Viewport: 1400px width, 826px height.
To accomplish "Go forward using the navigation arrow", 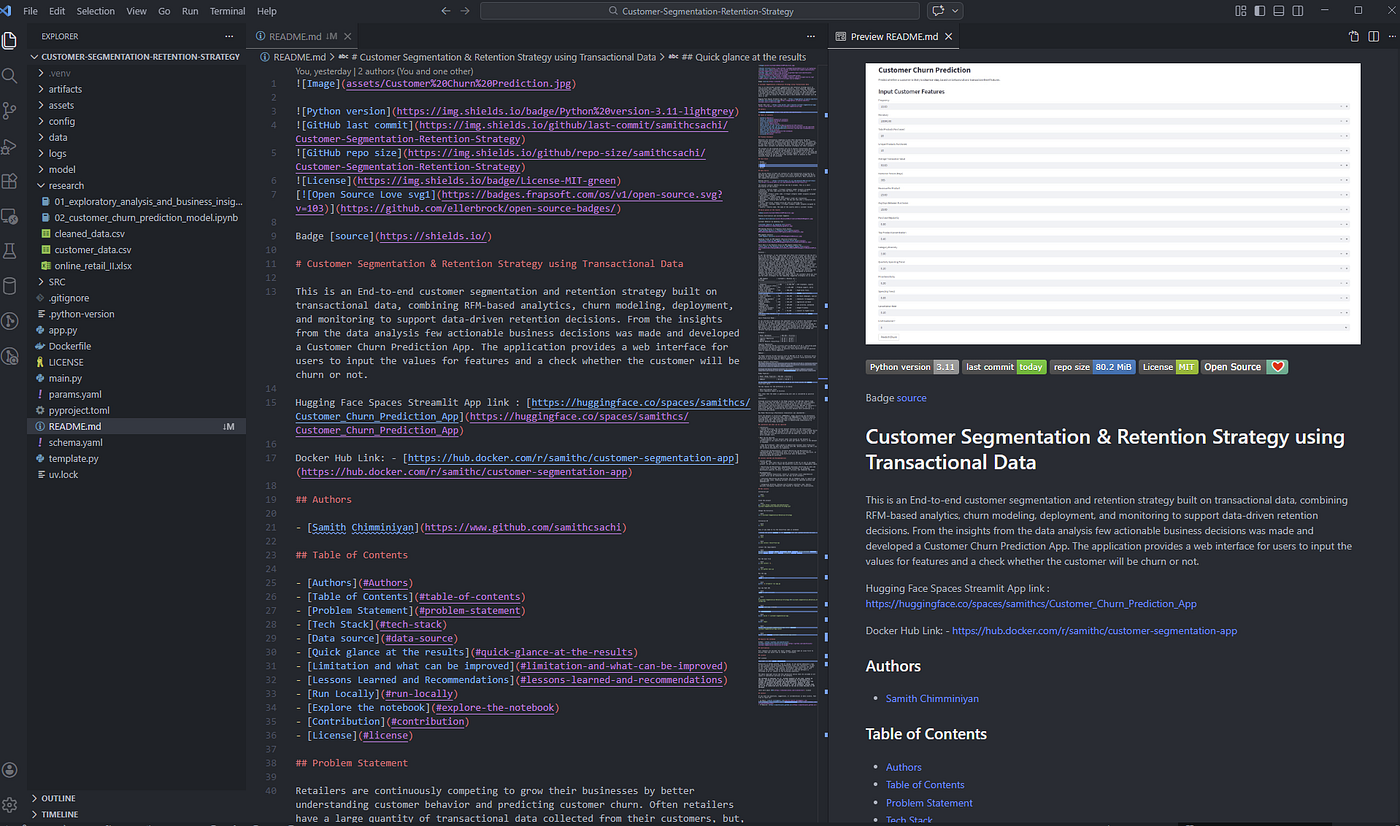I will 466,11.
